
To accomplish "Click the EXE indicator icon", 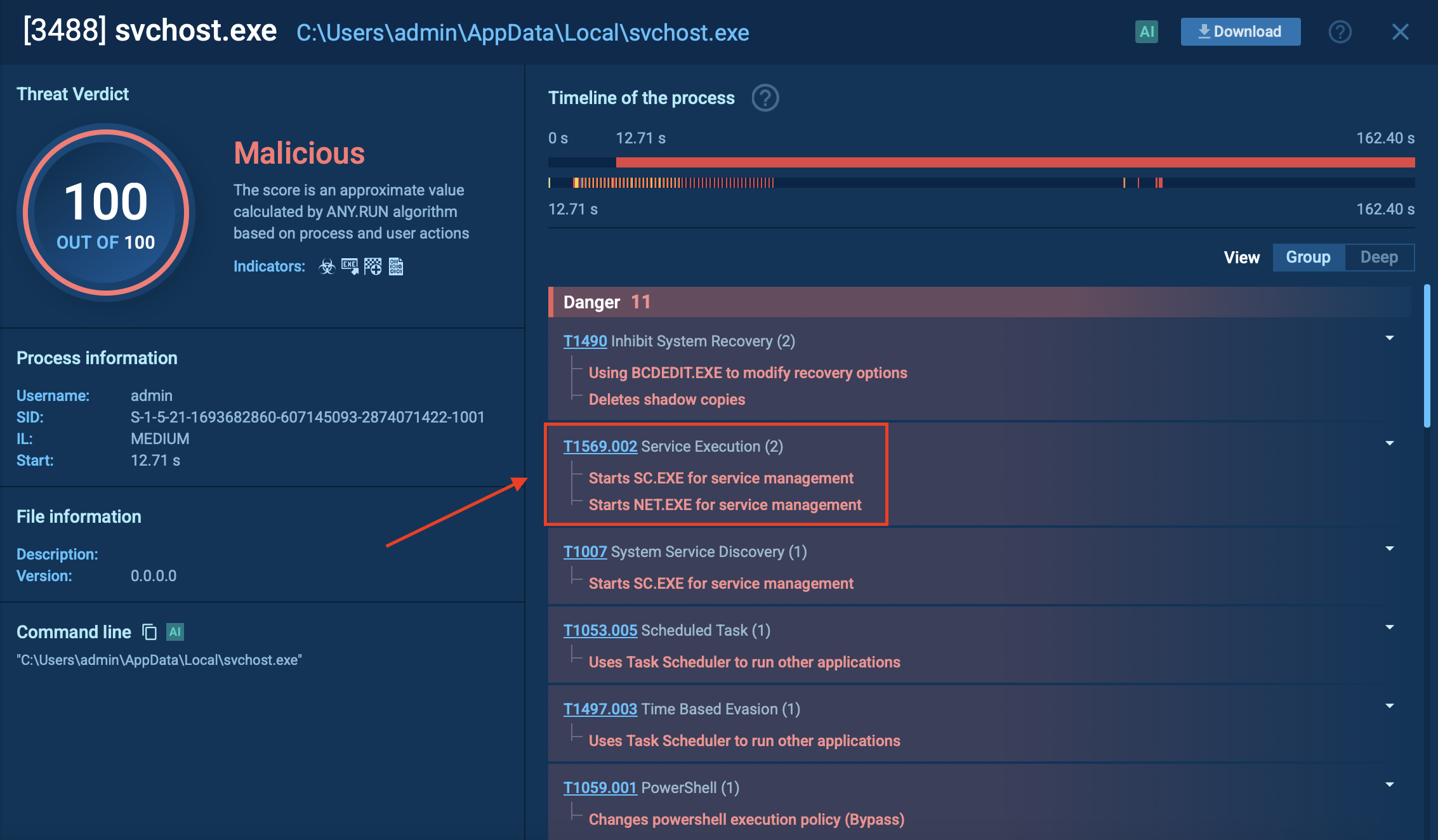I will click(x=350, y=266).
